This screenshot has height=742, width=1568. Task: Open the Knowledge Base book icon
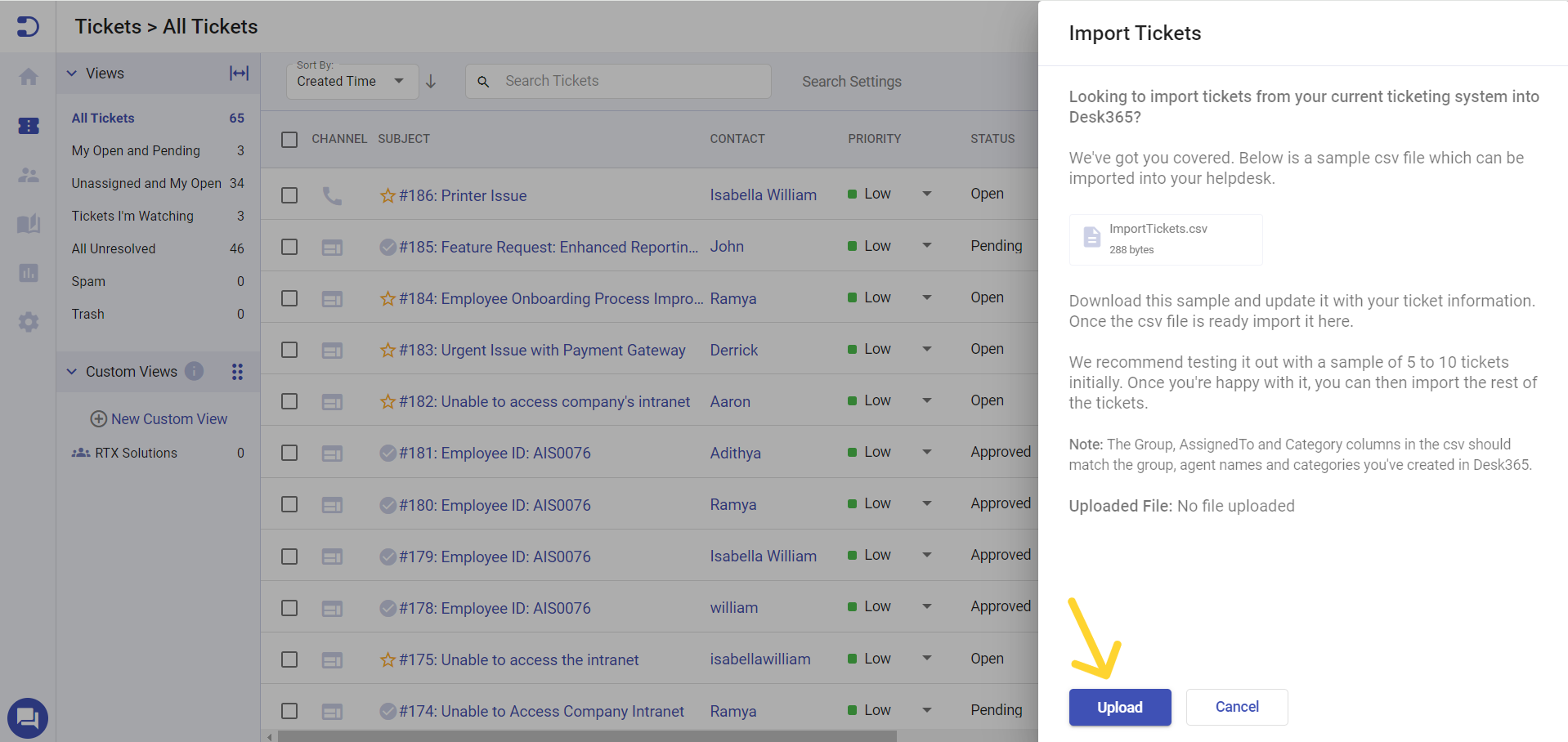[29, 224]
